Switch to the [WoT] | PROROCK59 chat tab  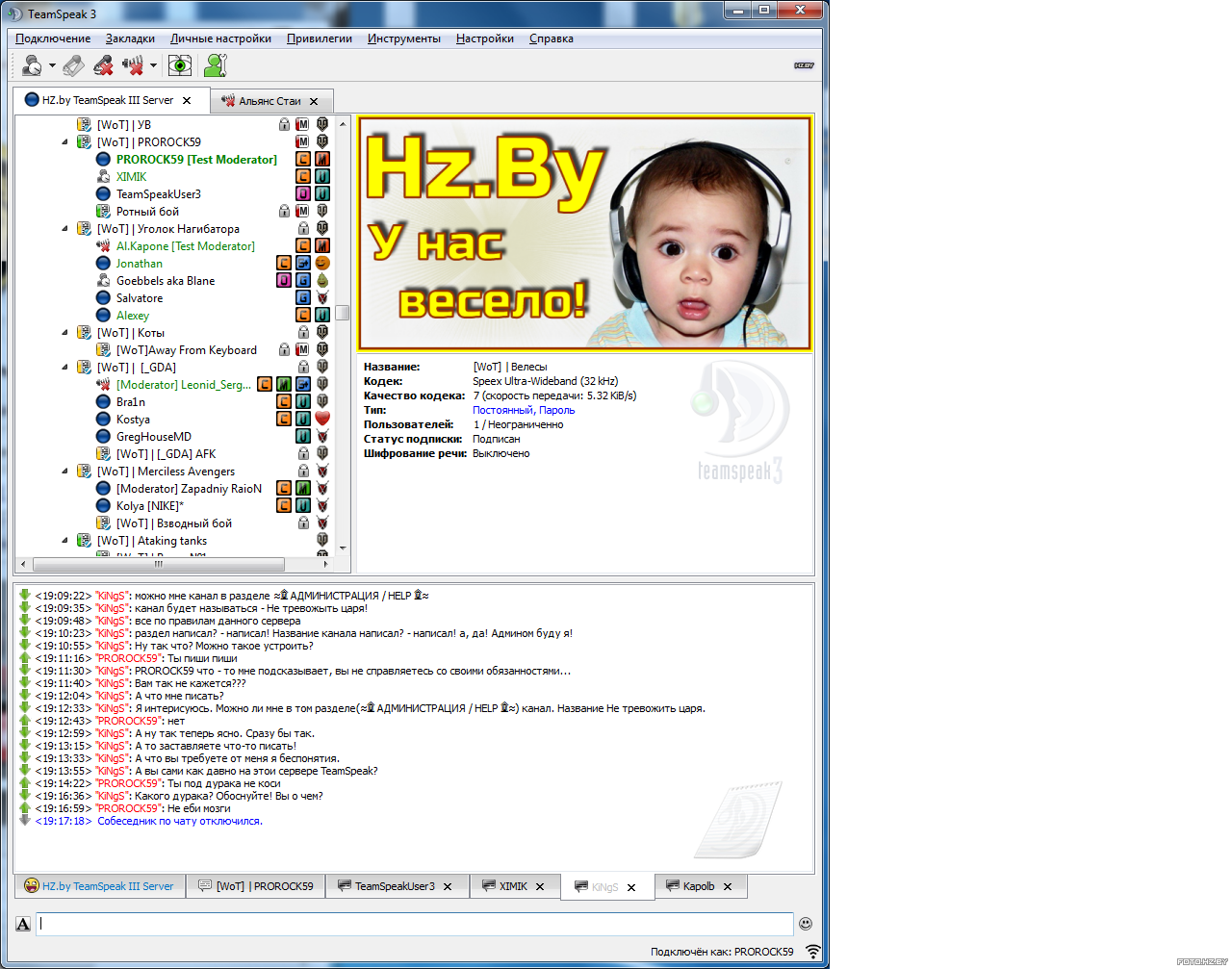coord(256,886)
